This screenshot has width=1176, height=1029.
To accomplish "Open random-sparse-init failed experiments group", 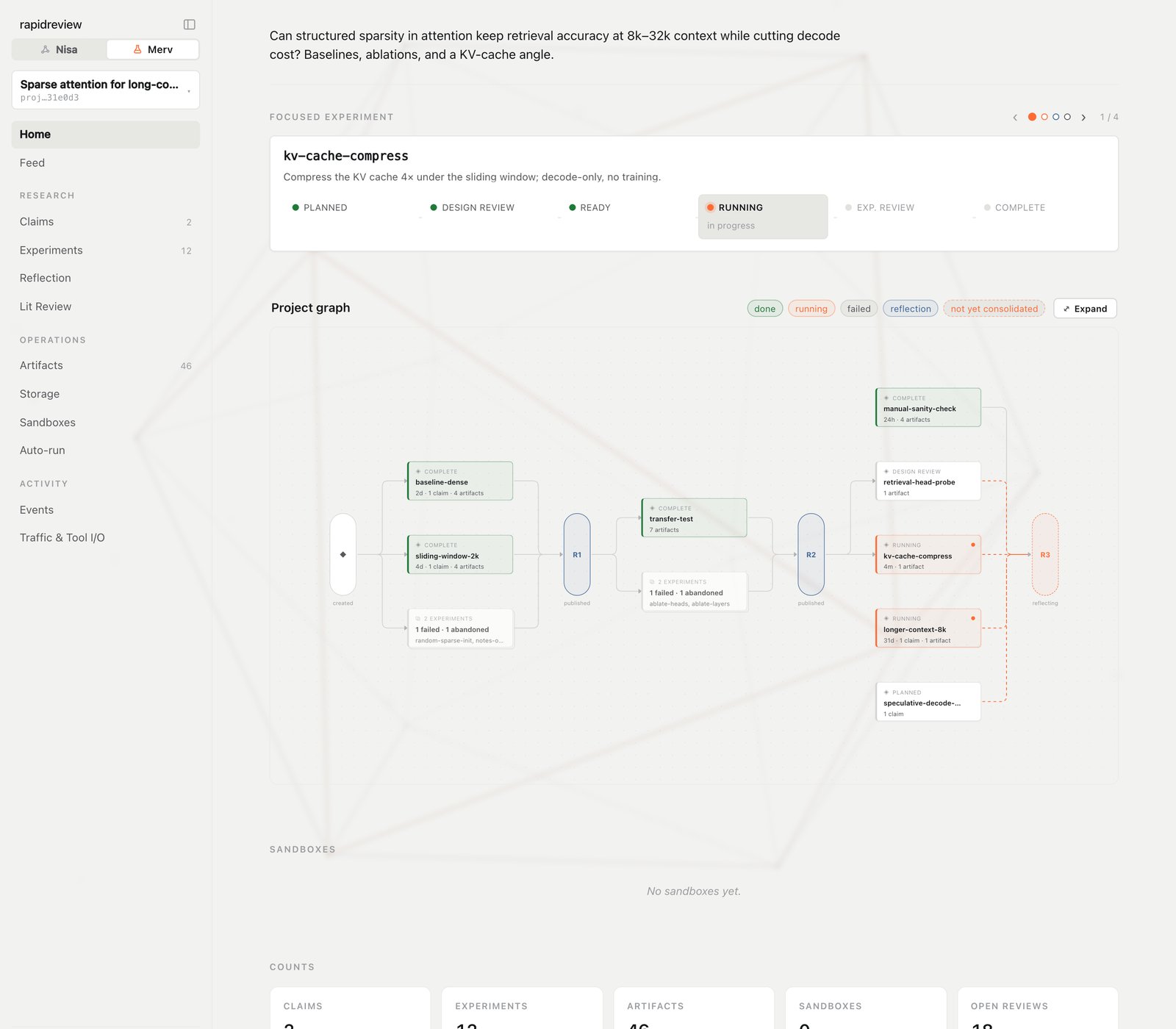I will click(460, 628).
